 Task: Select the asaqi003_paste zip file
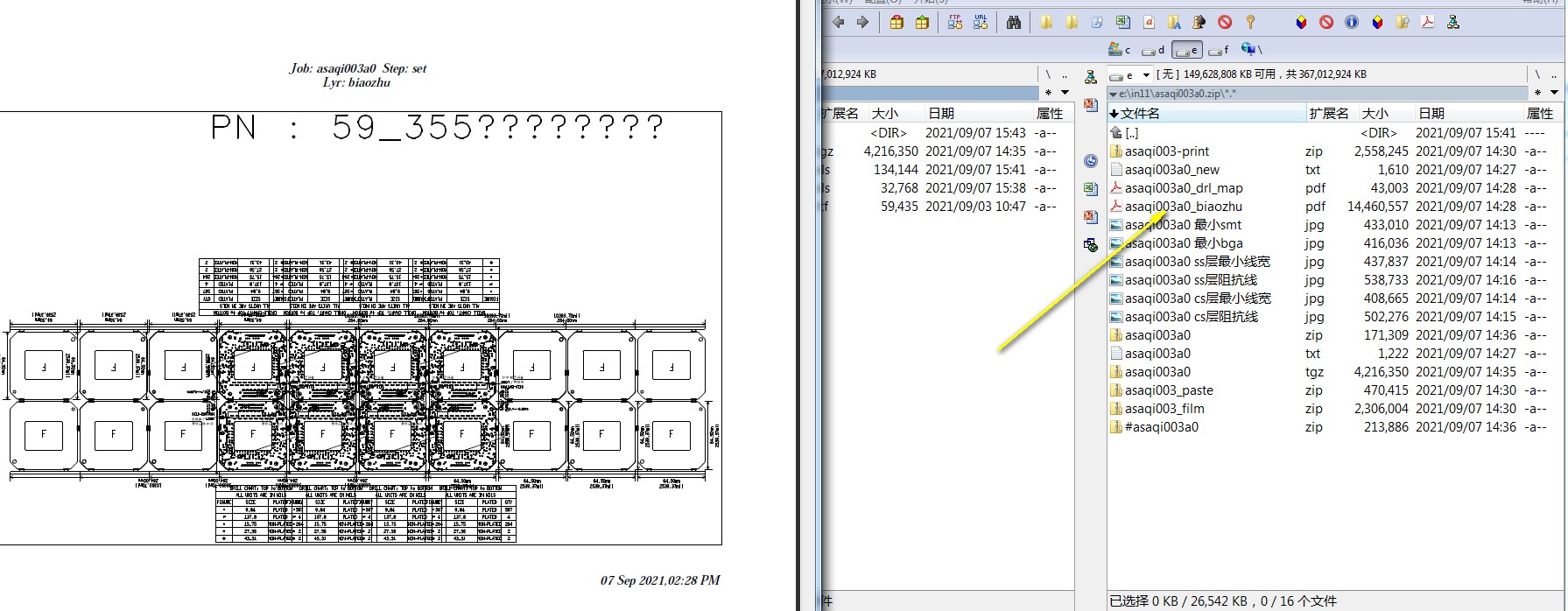pyautogui.click(x=1335, y=390)
